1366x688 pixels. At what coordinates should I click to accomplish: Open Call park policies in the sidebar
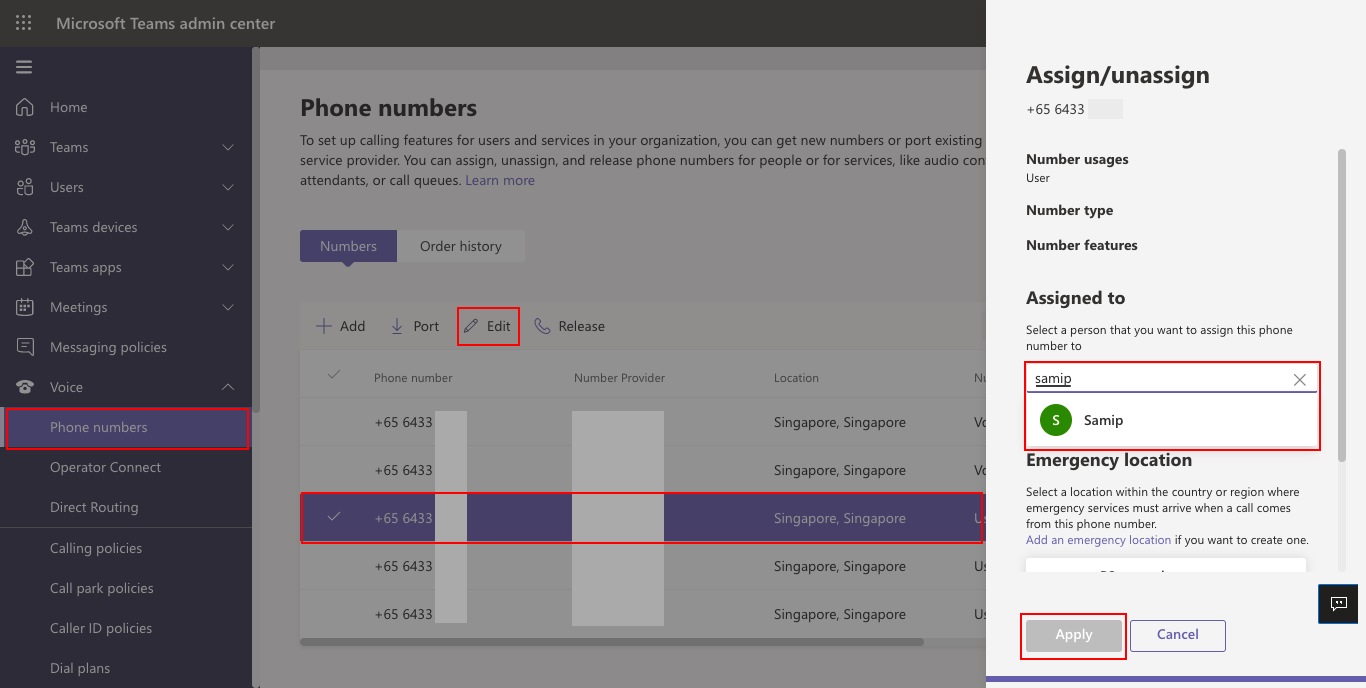point(102,588)
